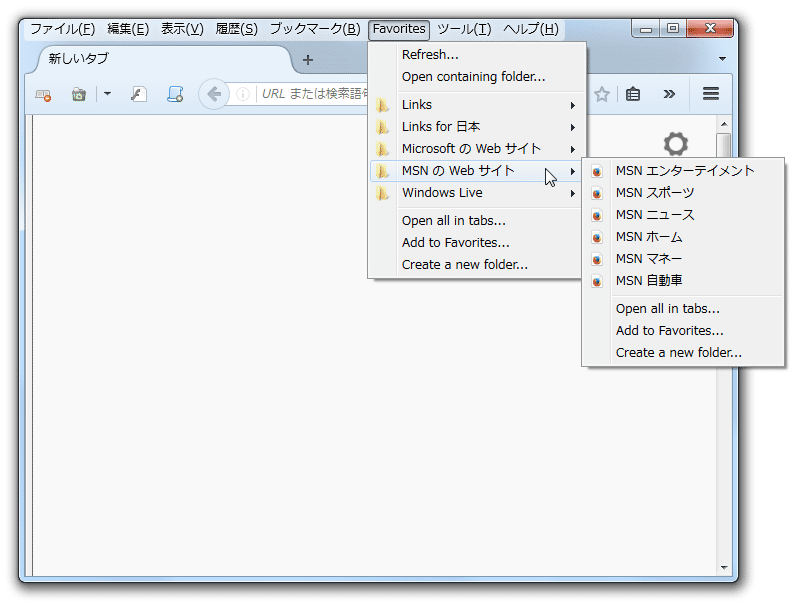
Task: Select Open all in tabs... in MSN submenu
Action: tap(683, 309)
